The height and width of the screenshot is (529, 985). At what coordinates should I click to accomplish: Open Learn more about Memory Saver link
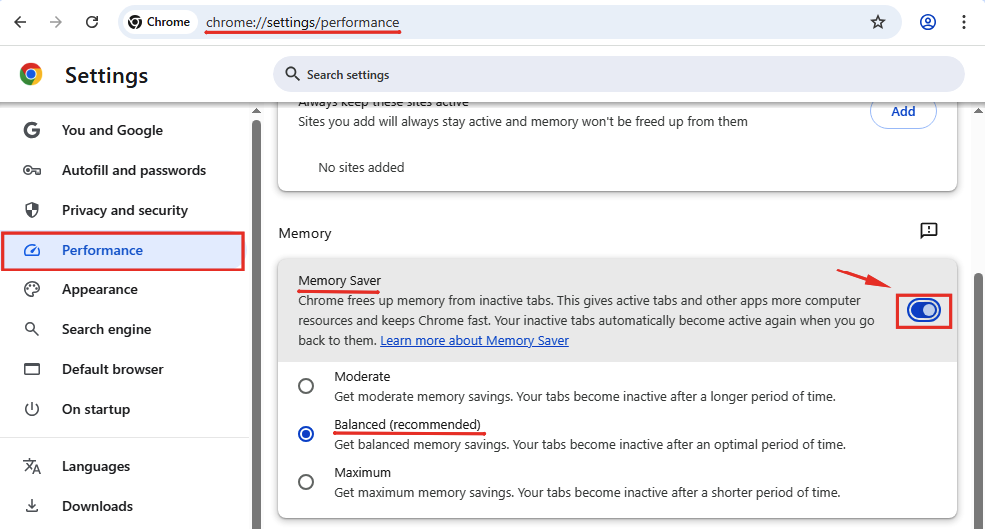[x=474, y=341]
